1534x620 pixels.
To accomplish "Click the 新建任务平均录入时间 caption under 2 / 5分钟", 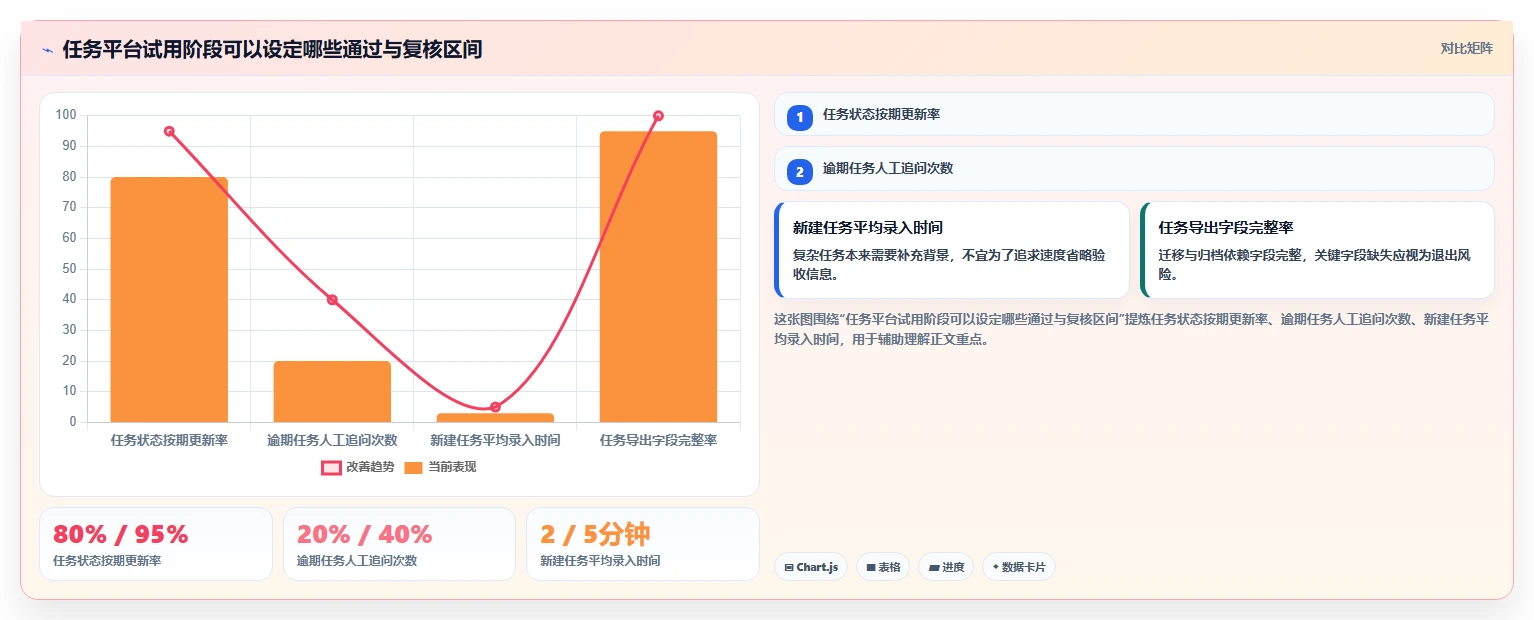I will [x=600, y=561].
